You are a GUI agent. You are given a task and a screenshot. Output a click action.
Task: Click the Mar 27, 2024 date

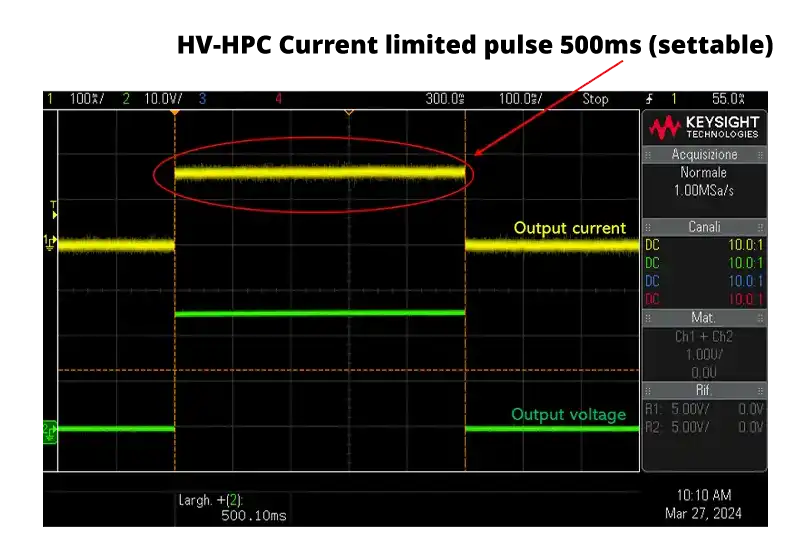coord(703,513)
